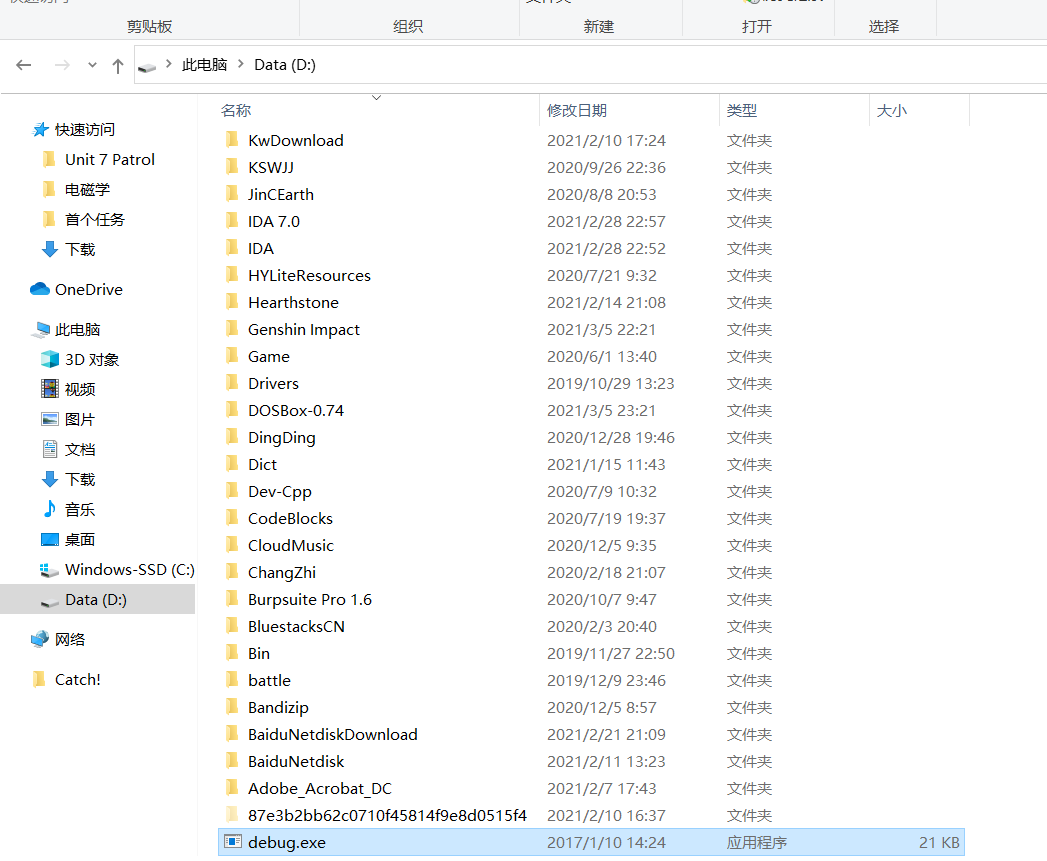This screenshot has height=861, width=1047.
Task: Select the battle folder name
Action: point(270,681)
